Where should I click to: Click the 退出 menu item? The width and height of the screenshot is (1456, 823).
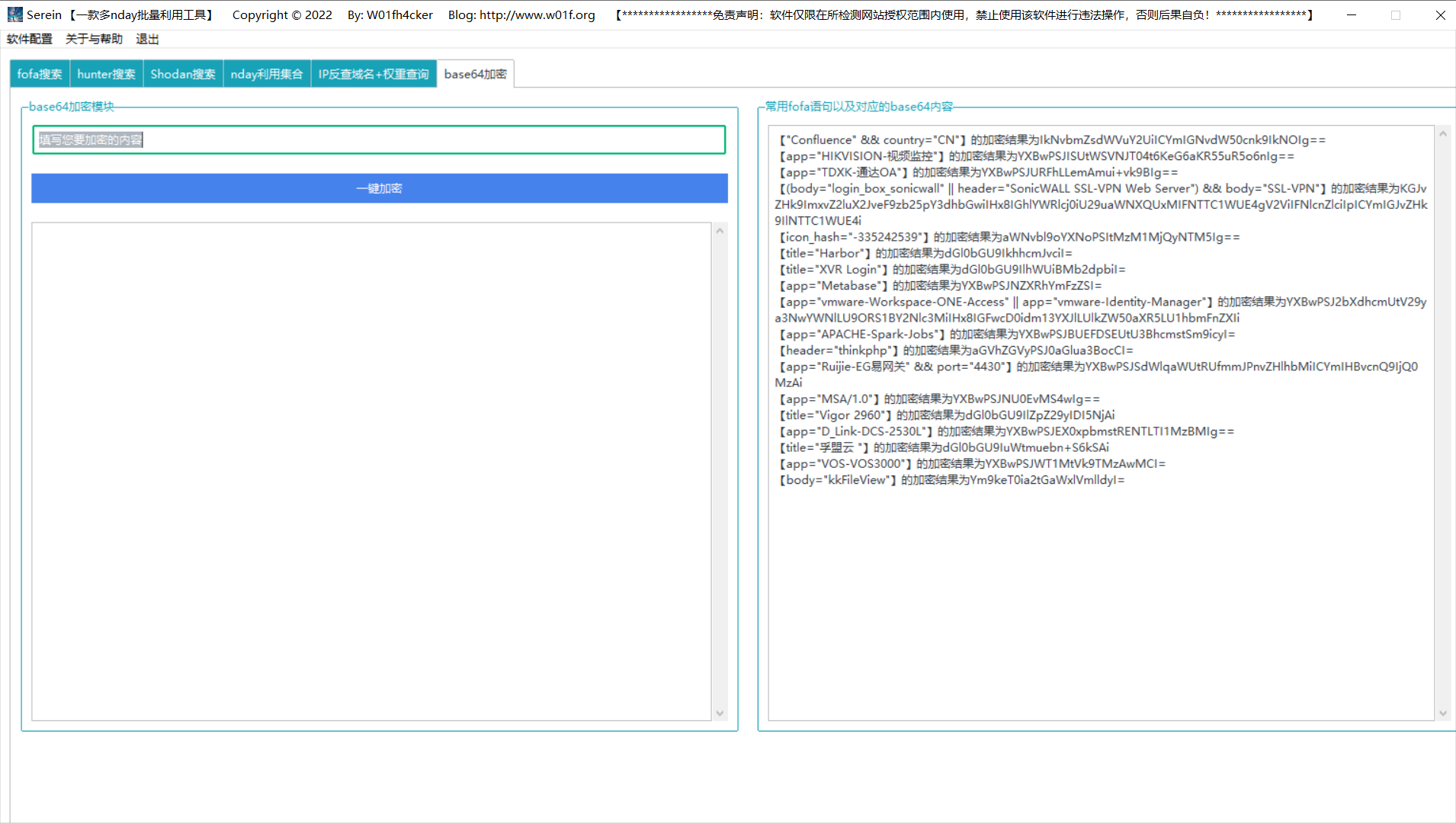pyautogui.click(x=147, y=39)
